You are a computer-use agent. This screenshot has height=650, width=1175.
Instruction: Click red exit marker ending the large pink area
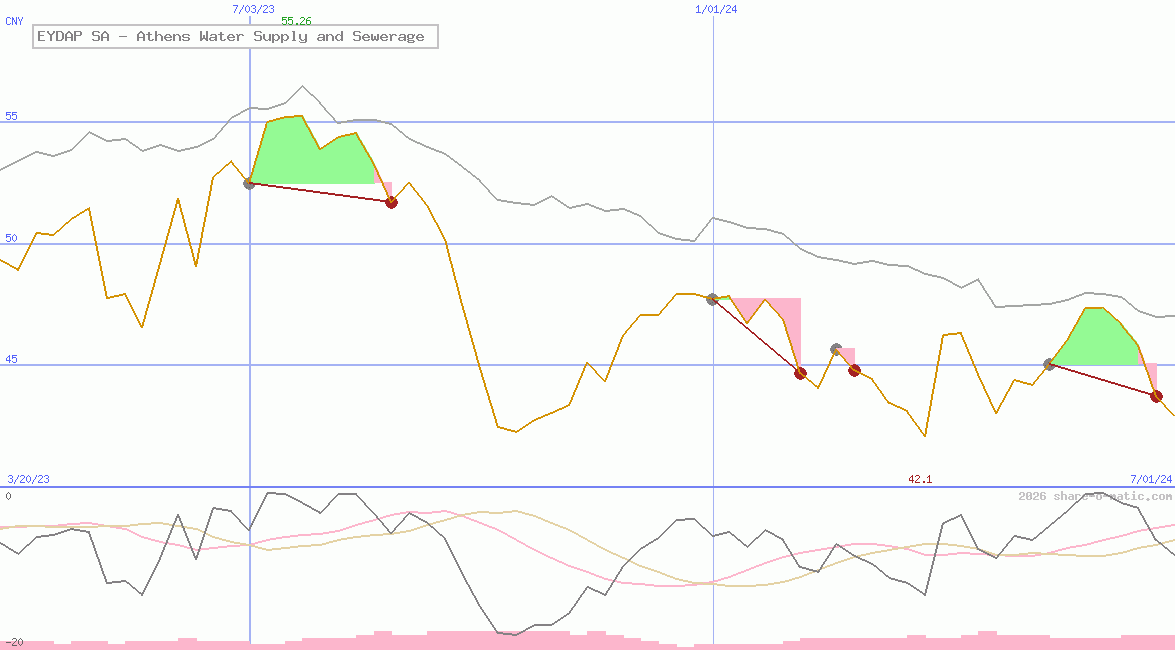pyautogui.click(x=800, y=373)
